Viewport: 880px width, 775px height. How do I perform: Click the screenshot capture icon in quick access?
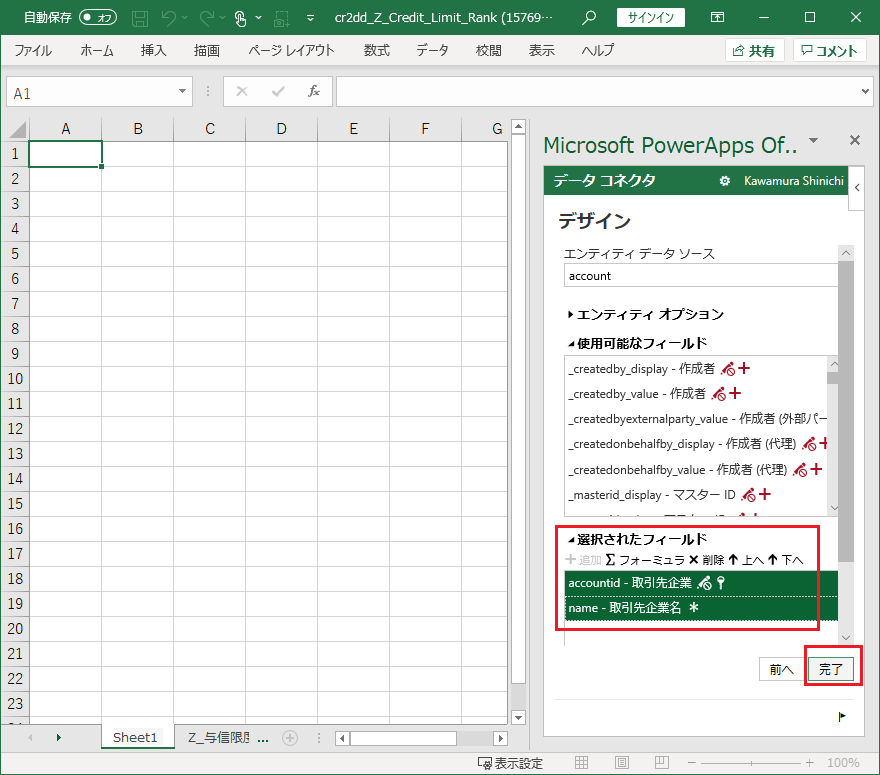point(281,18)
